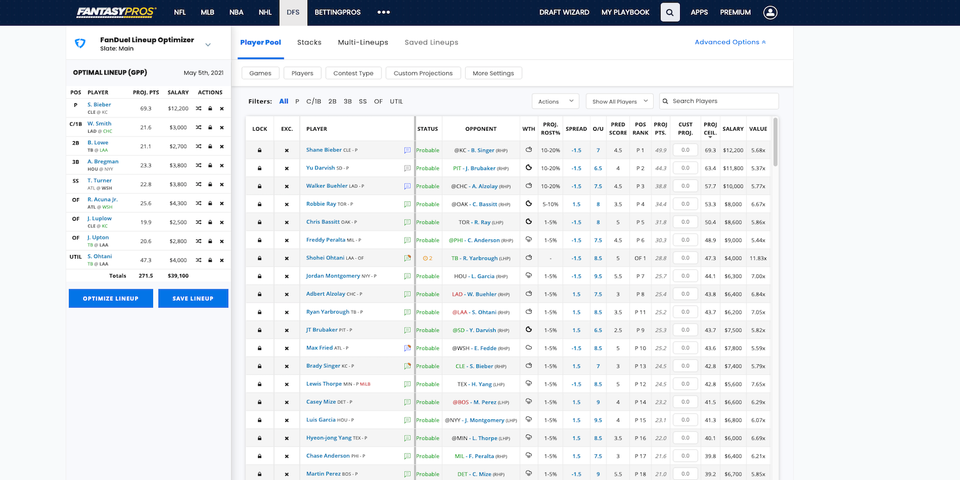Open Shohei Ohtani player link in pool
This screenshot has width=960, height=480.
(x=324, y=258)
